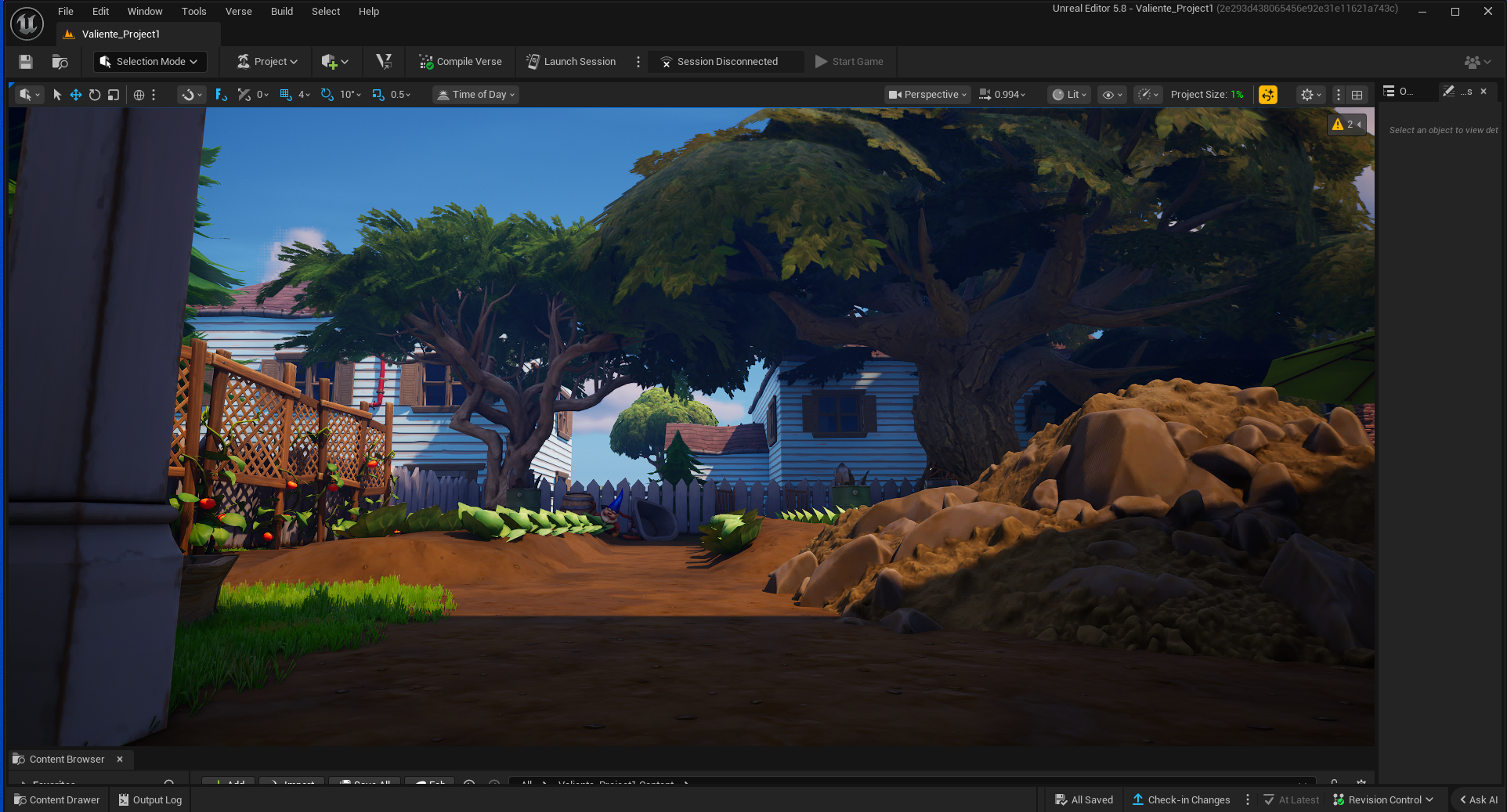The image size is (1507, 812).
Task: Activate the Rotate tool
Action: click(95, 95)
